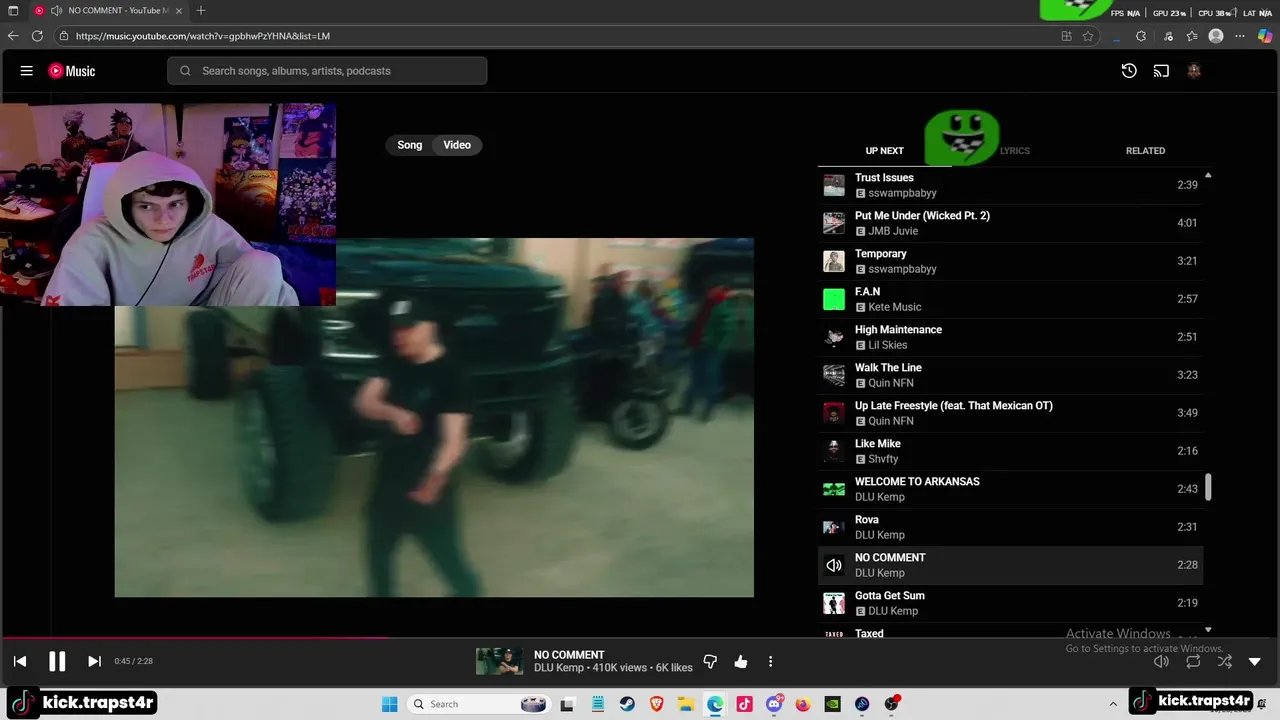1280x720 pixels.
Task: Mute the player volume
Action: pyautogui.click(x=1161, y=661)
